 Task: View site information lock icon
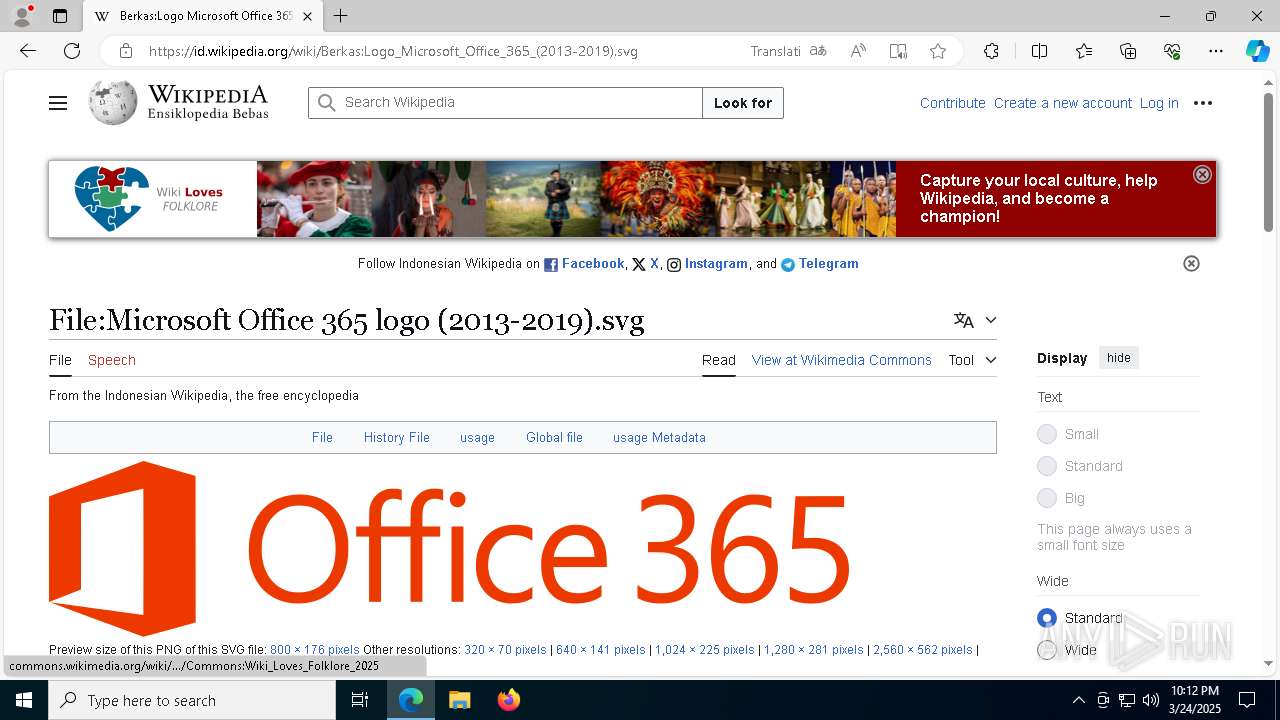(x=125, y=51)
